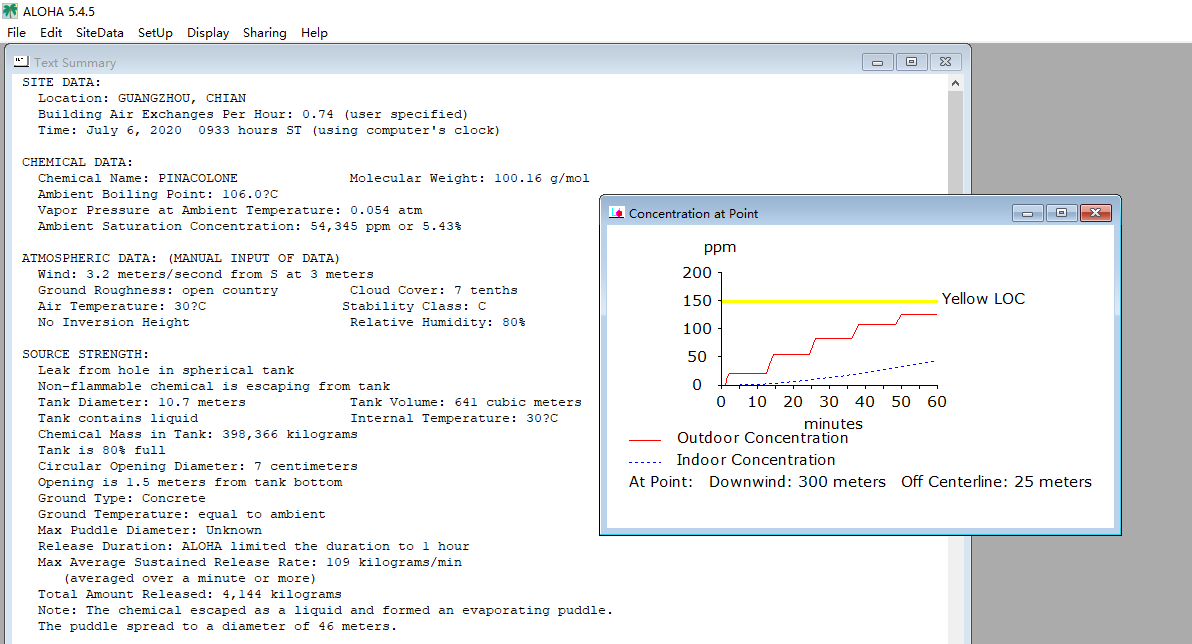Viewport: 1192px width, 644px height.
Task: Close the Text Summary window
Action: [x=946, y=62]
